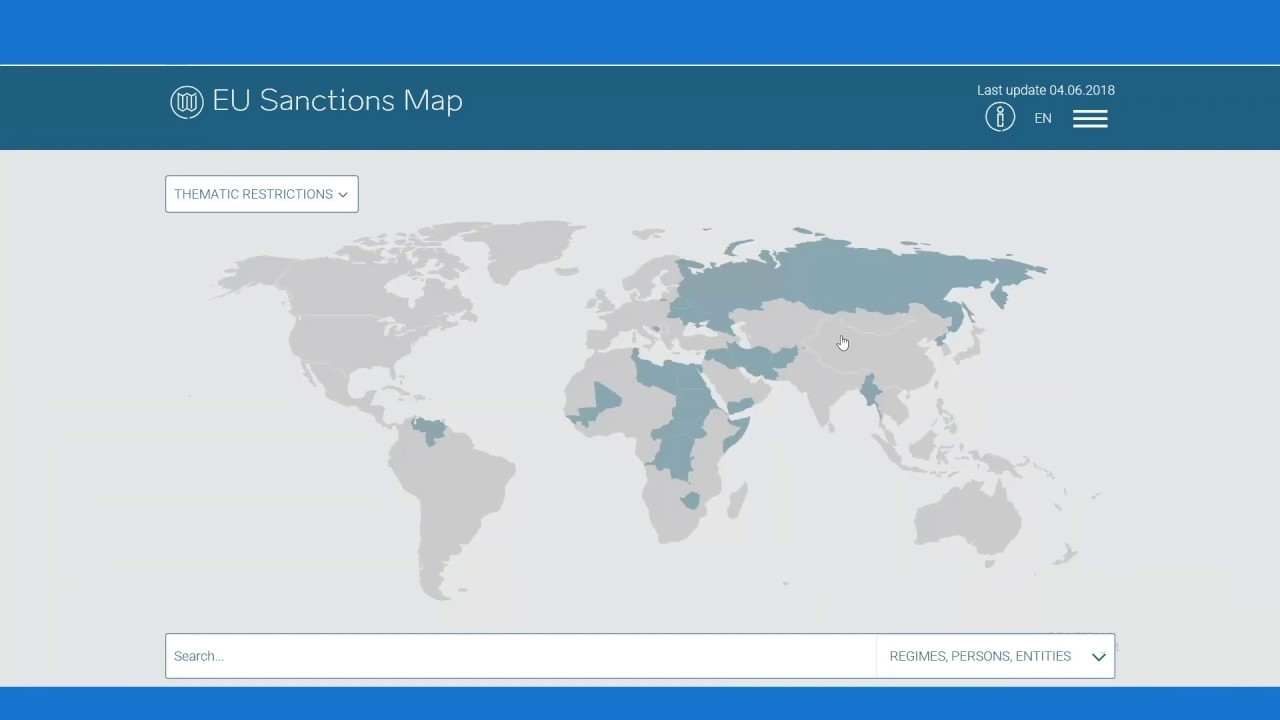Open the information icon in header

(x=1000, y=117)
